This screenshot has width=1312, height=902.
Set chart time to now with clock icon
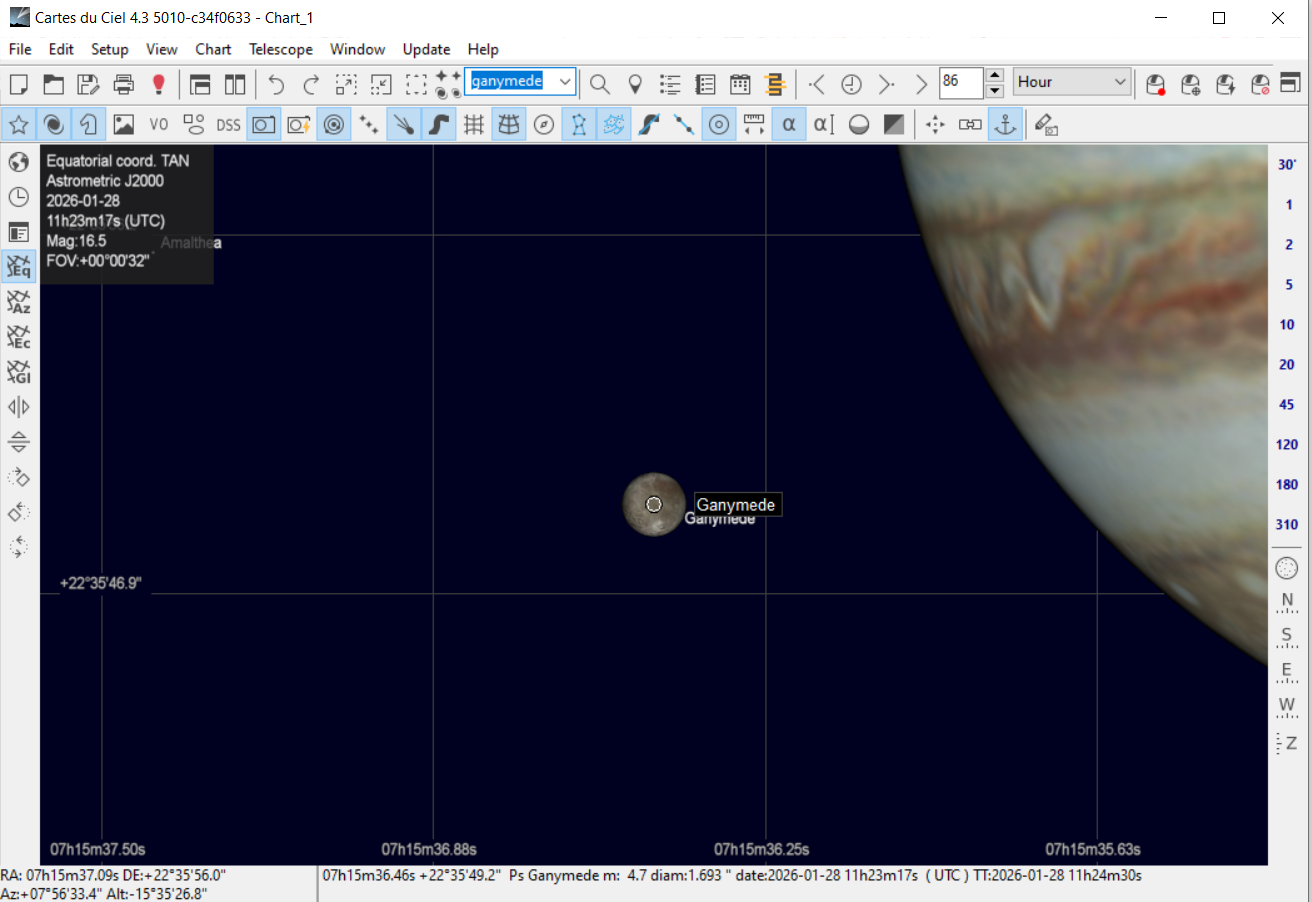(851, 84)
